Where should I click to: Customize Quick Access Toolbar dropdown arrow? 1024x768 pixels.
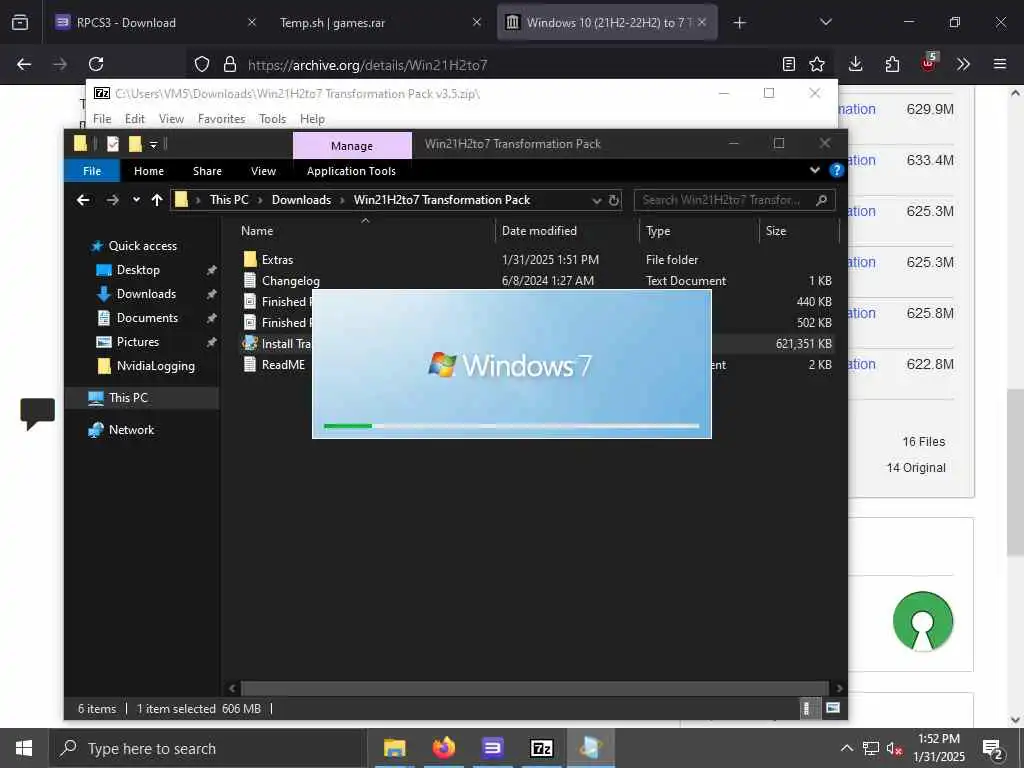click(153, 144)
